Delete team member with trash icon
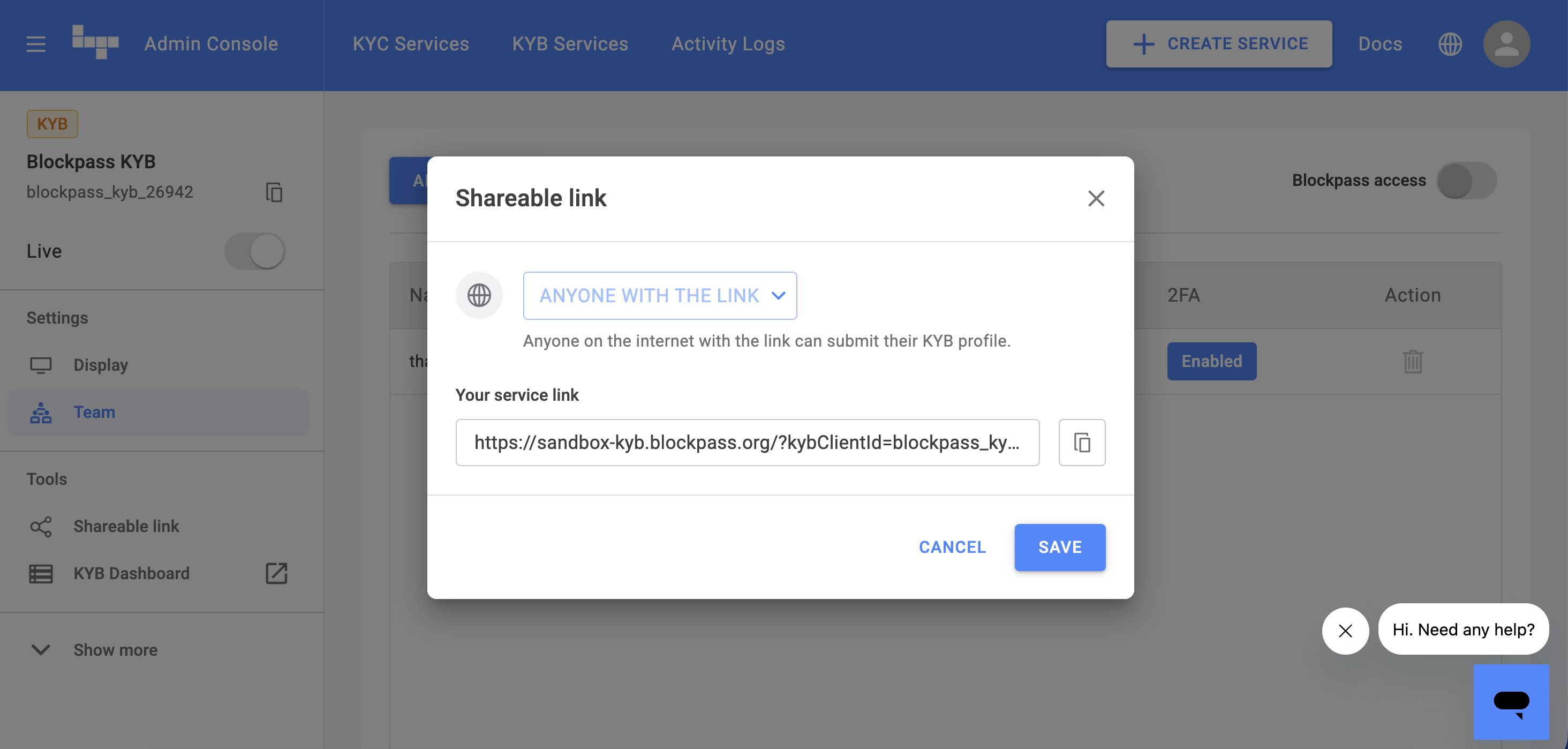The width and height of the screenshot is (1568, 749). pos(1412,362)
